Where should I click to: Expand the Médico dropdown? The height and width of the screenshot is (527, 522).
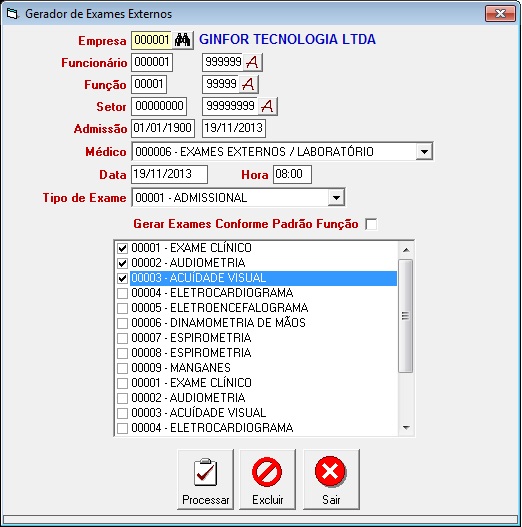(424, 152)
